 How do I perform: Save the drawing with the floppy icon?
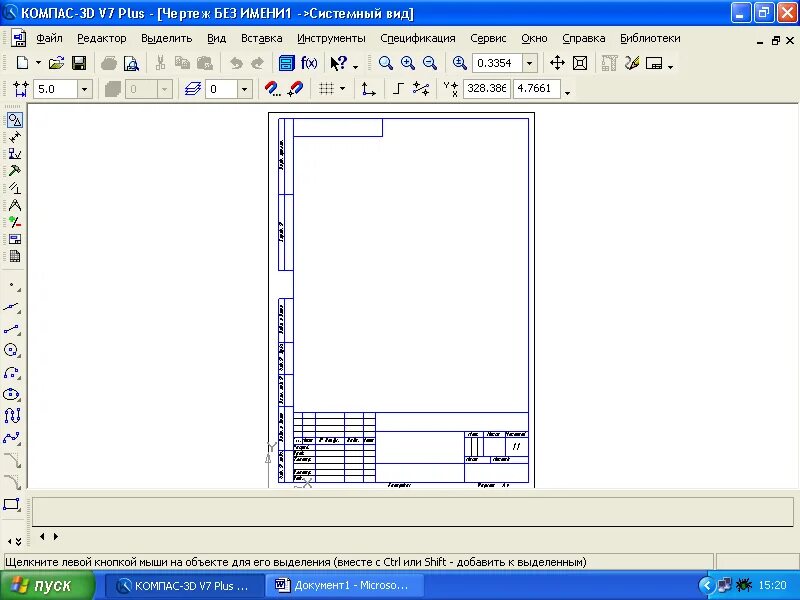pos(79,63)
